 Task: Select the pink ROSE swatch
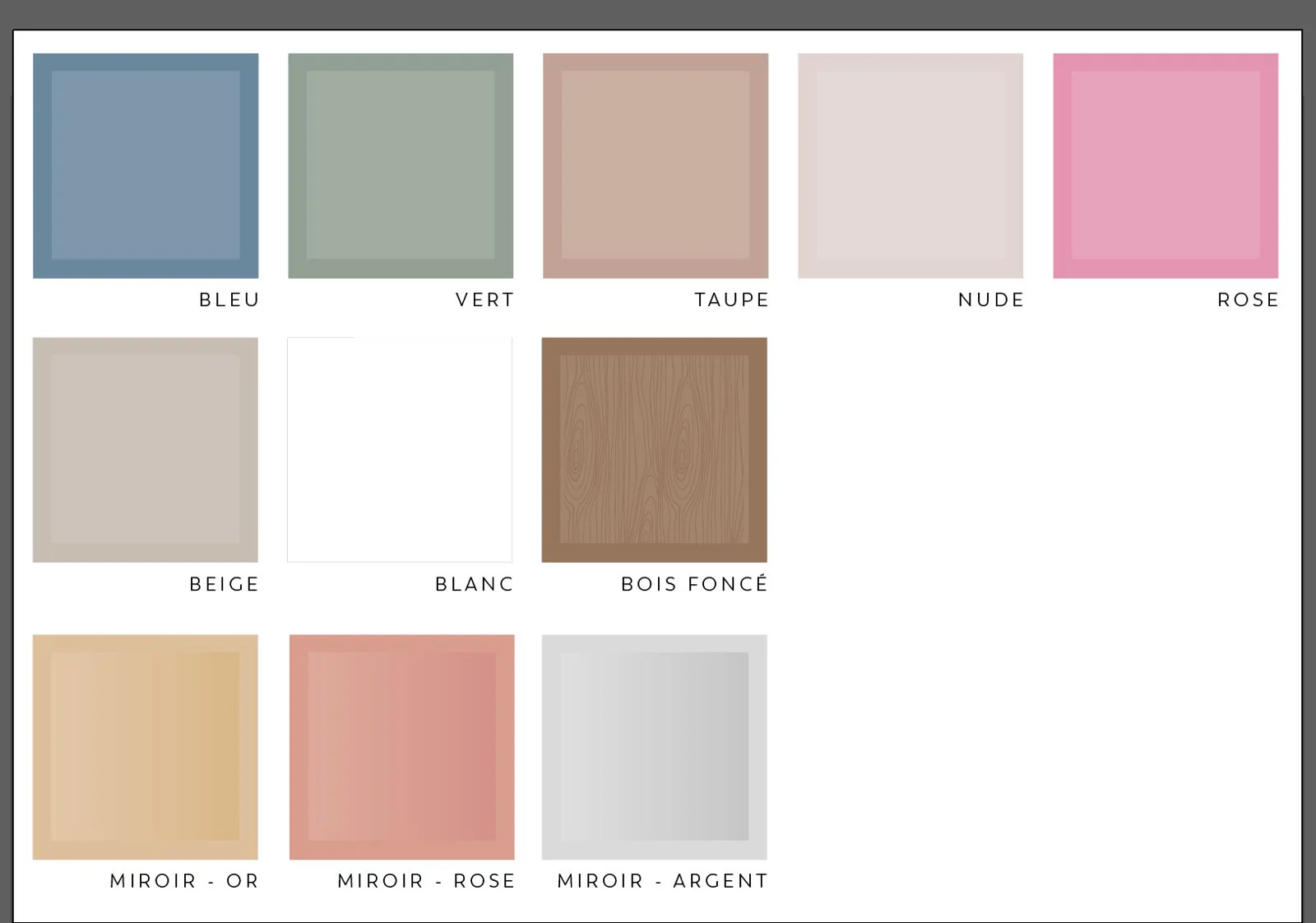[x=1165, y=165]
